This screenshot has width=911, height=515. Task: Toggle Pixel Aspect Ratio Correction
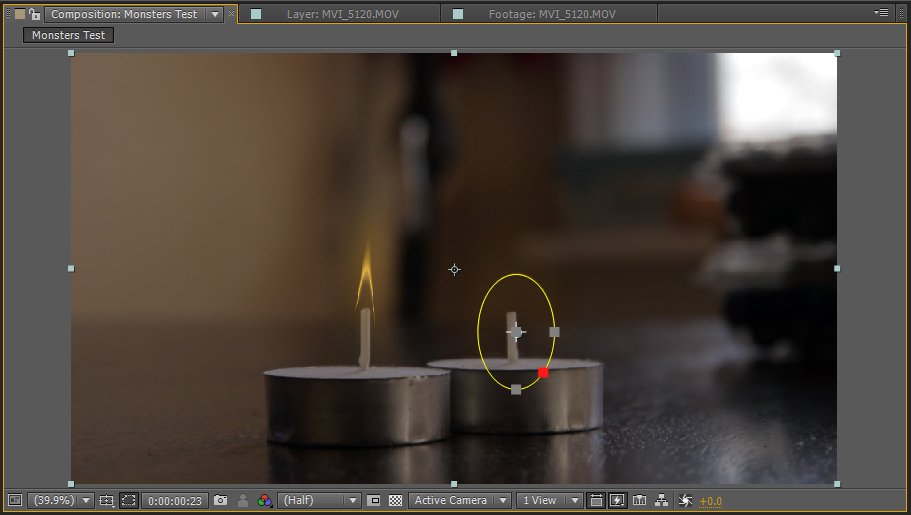[596, 500]
